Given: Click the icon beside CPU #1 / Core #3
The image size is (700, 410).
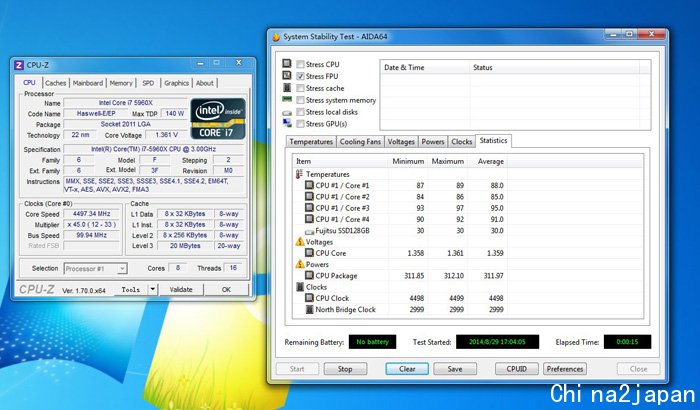Looking at the screenshot, I should [x=309, y=208].
